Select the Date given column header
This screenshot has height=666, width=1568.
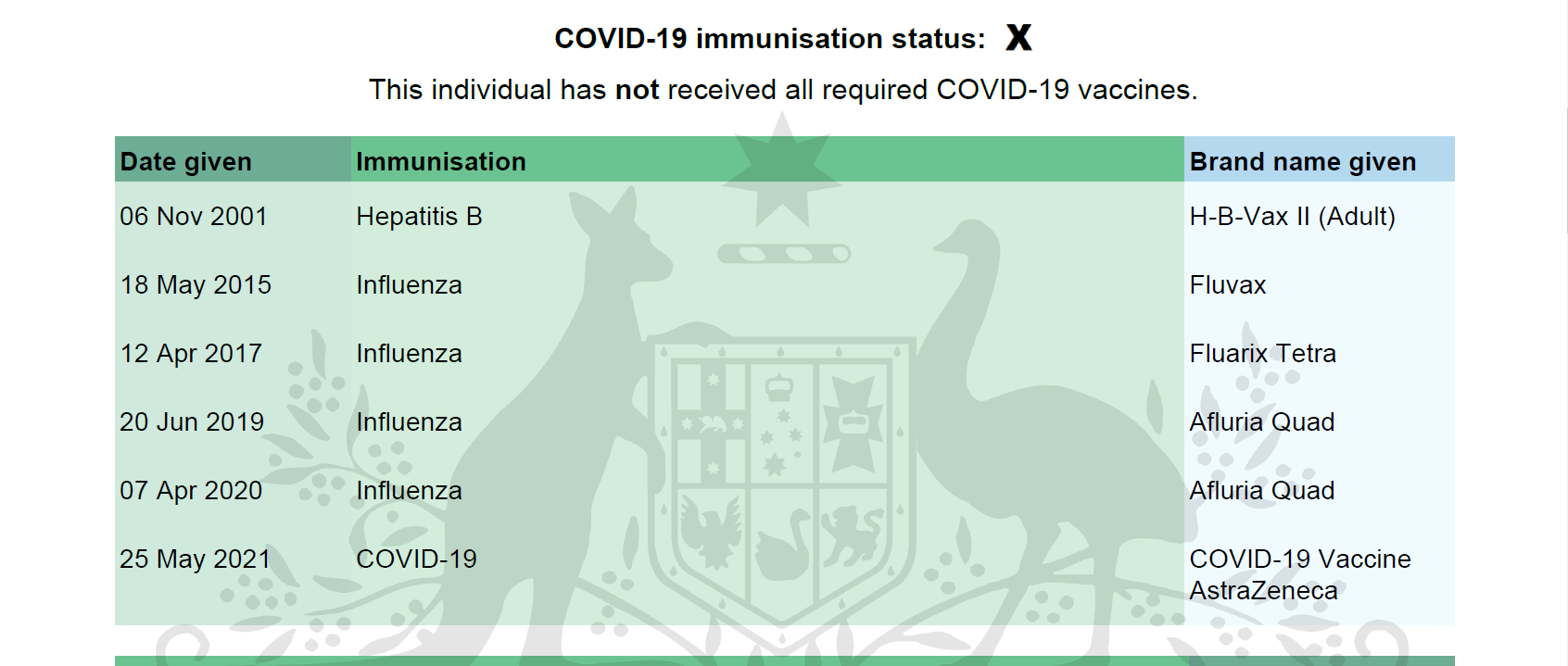click(x=186, y=162)
